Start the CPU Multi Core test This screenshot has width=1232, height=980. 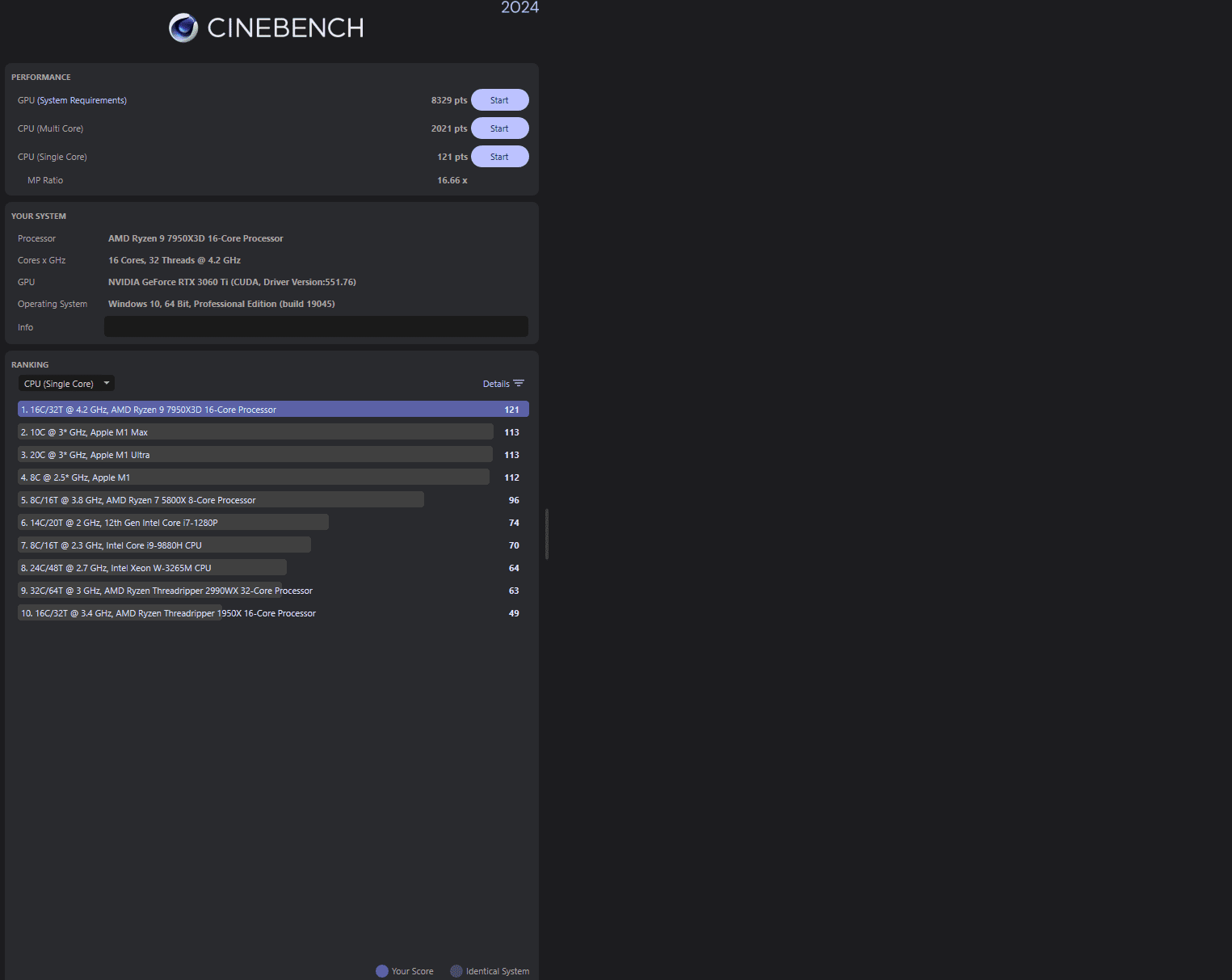[x=499, y=128]
